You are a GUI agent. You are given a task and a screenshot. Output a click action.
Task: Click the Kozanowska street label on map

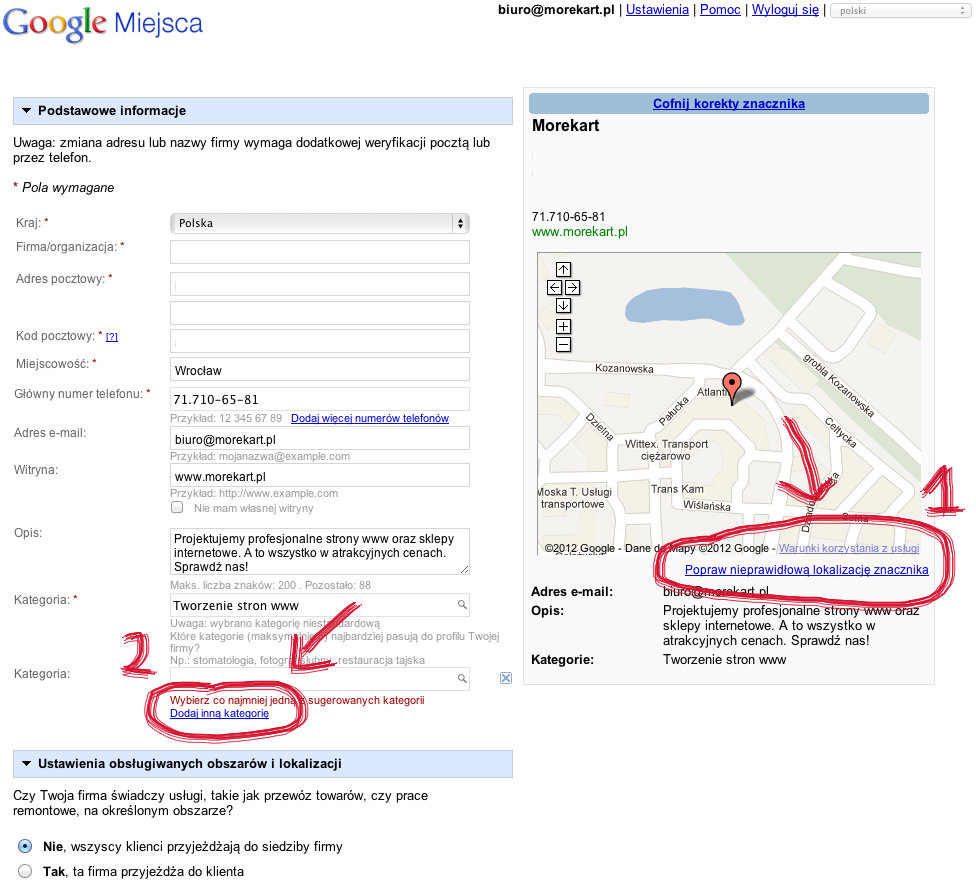(624, 369)
